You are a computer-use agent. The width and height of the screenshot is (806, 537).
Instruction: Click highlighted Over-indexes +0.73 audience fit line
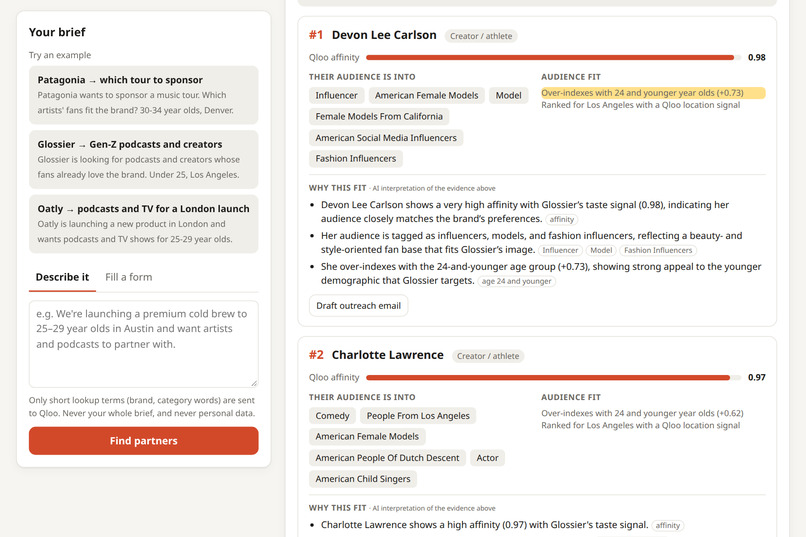coord(653,93)
